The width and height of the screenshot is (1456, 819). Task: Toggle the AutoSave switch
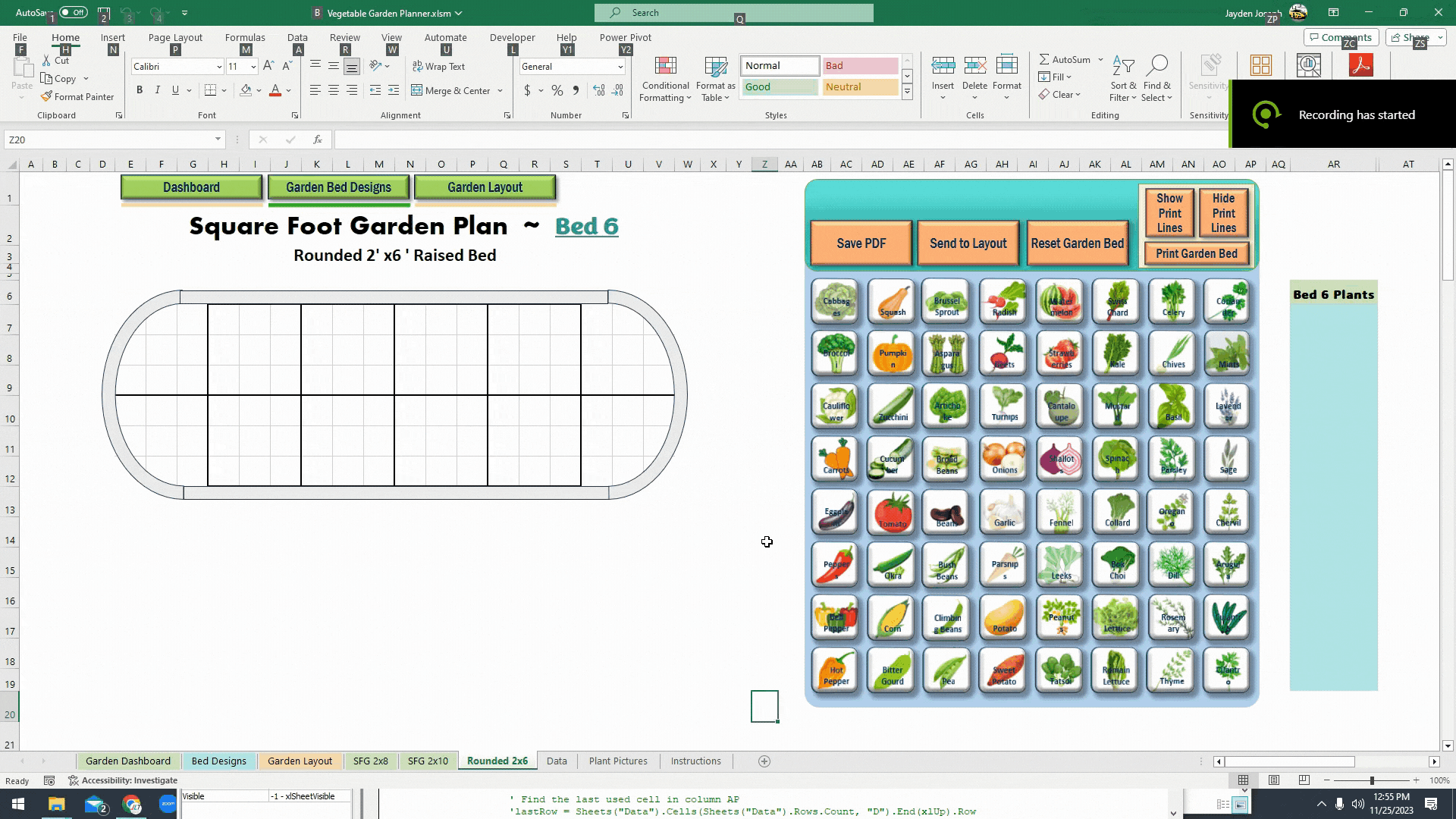click(73, 12)
